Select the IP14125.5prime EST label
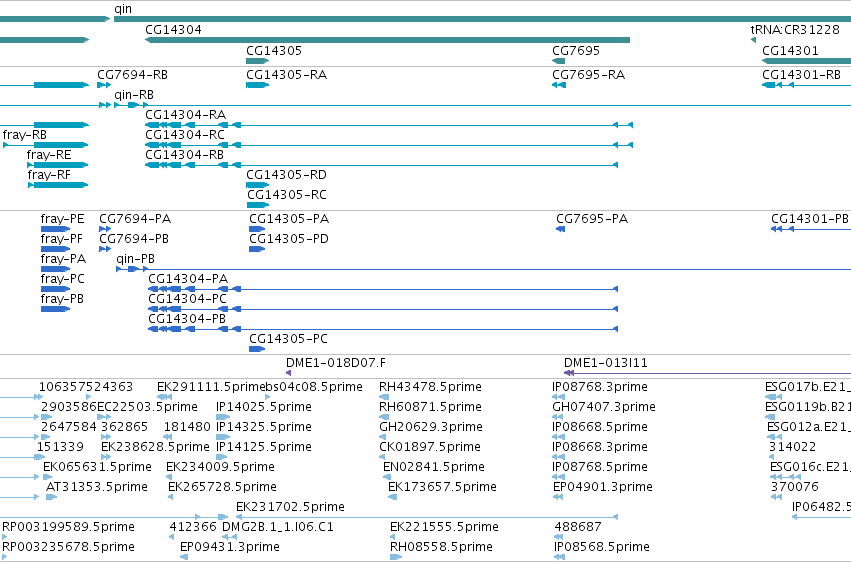This screenshot has width=851, height=562. point(264,447)
